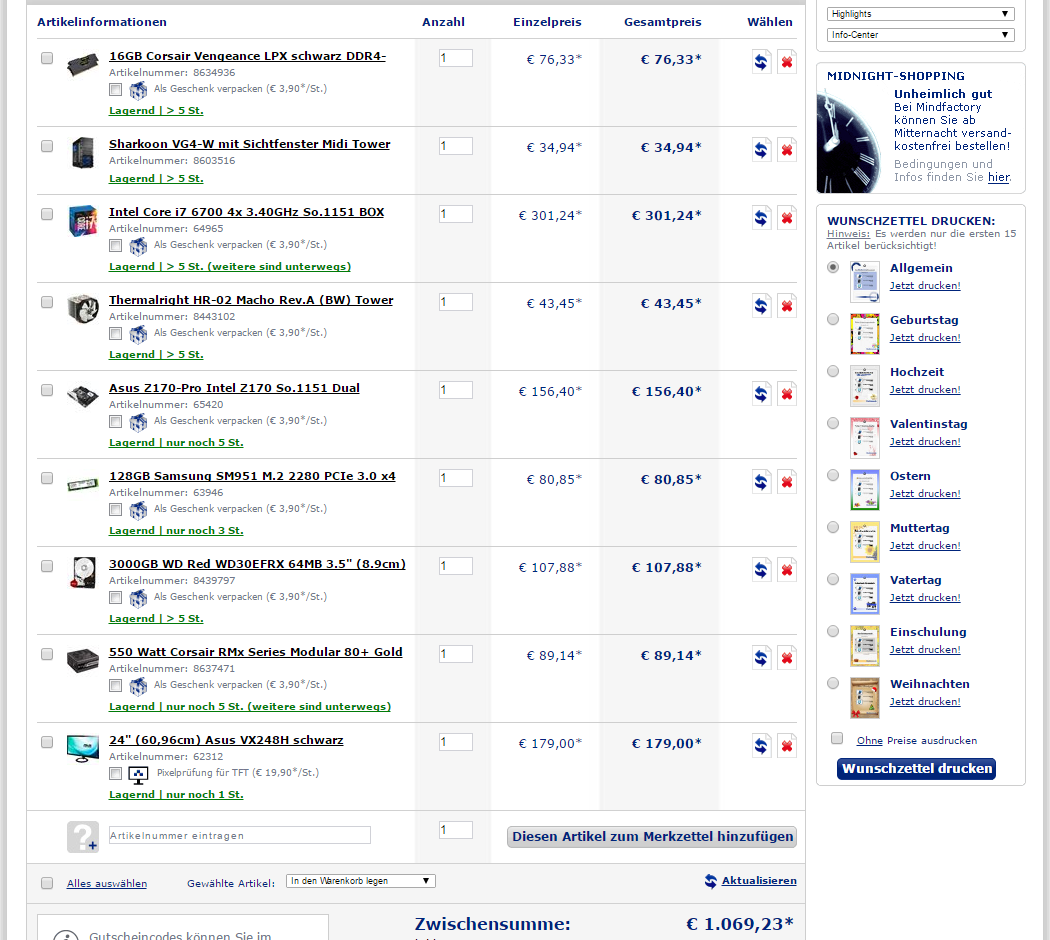Select the Hochzeit radio button
Image resolution: width=1050 pixels, height=940 pixels.
(833, 372)
